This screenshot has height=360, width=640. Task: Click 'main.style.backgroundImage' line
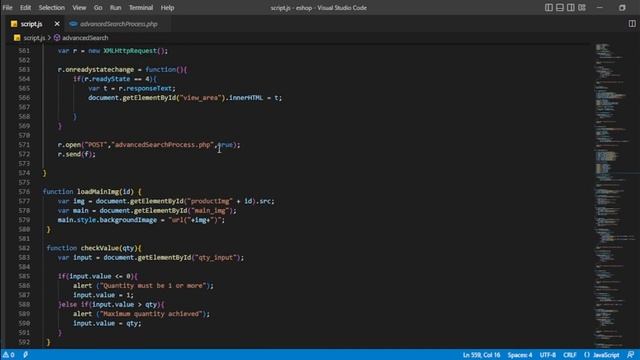click(x=141, y=220)
